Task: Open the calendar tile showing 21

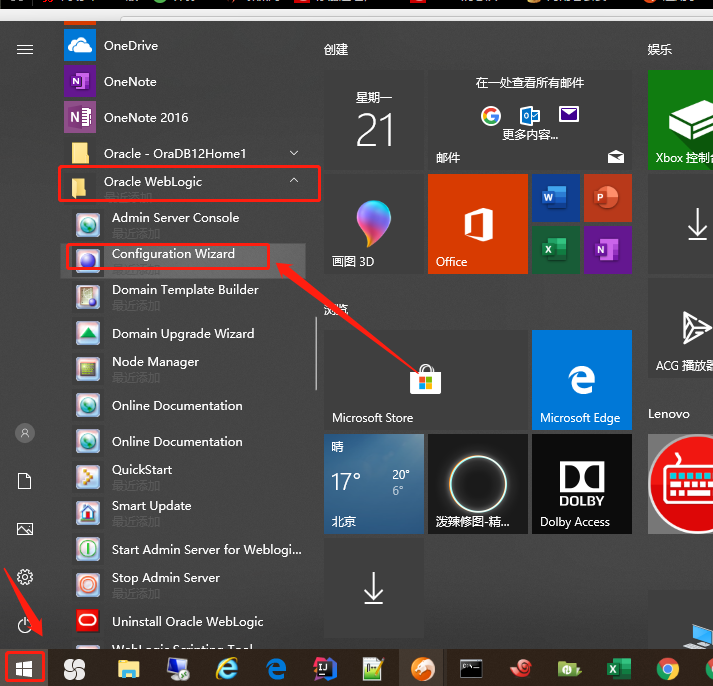Action: coord(374,120)
